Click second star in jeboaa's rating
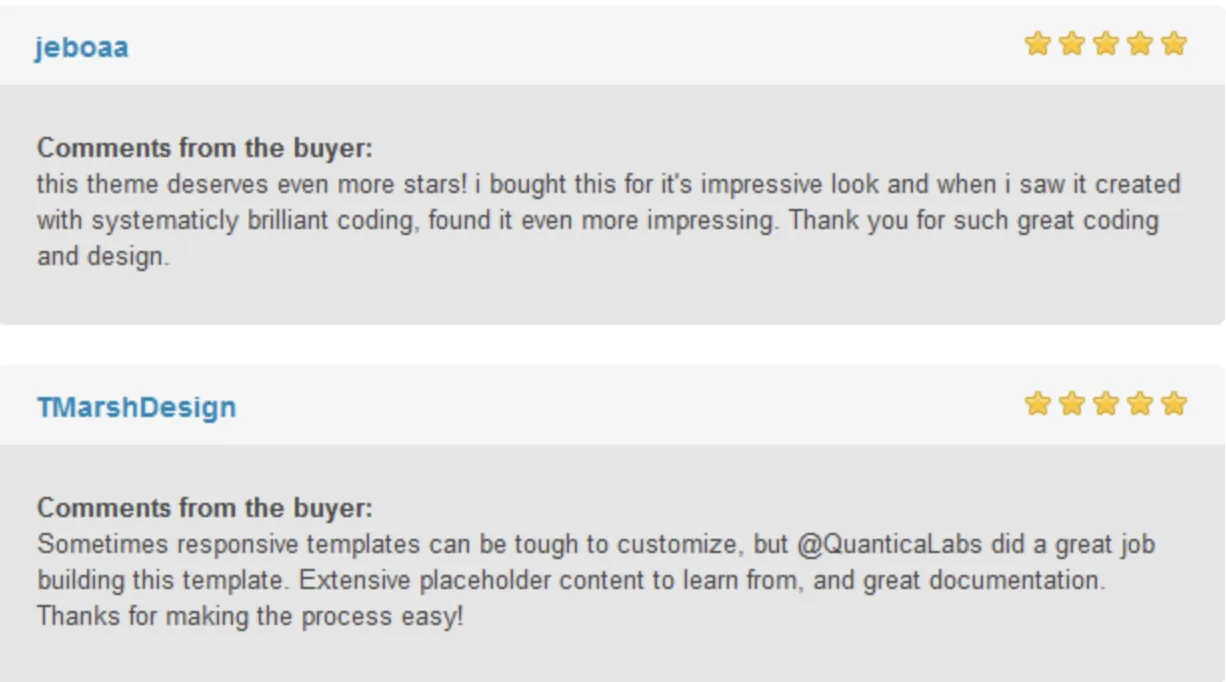1226x682 pixels. coord(1072,44)
